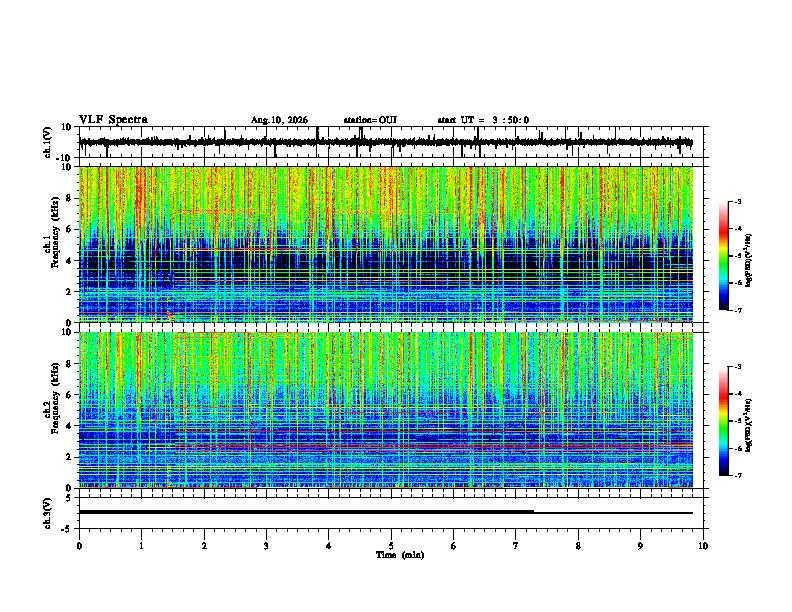792x612 pixels.
Task: Select the ch.1 'Frequency (kHz)' axis label
Action: pyautogui.click(x=55, y=232)
